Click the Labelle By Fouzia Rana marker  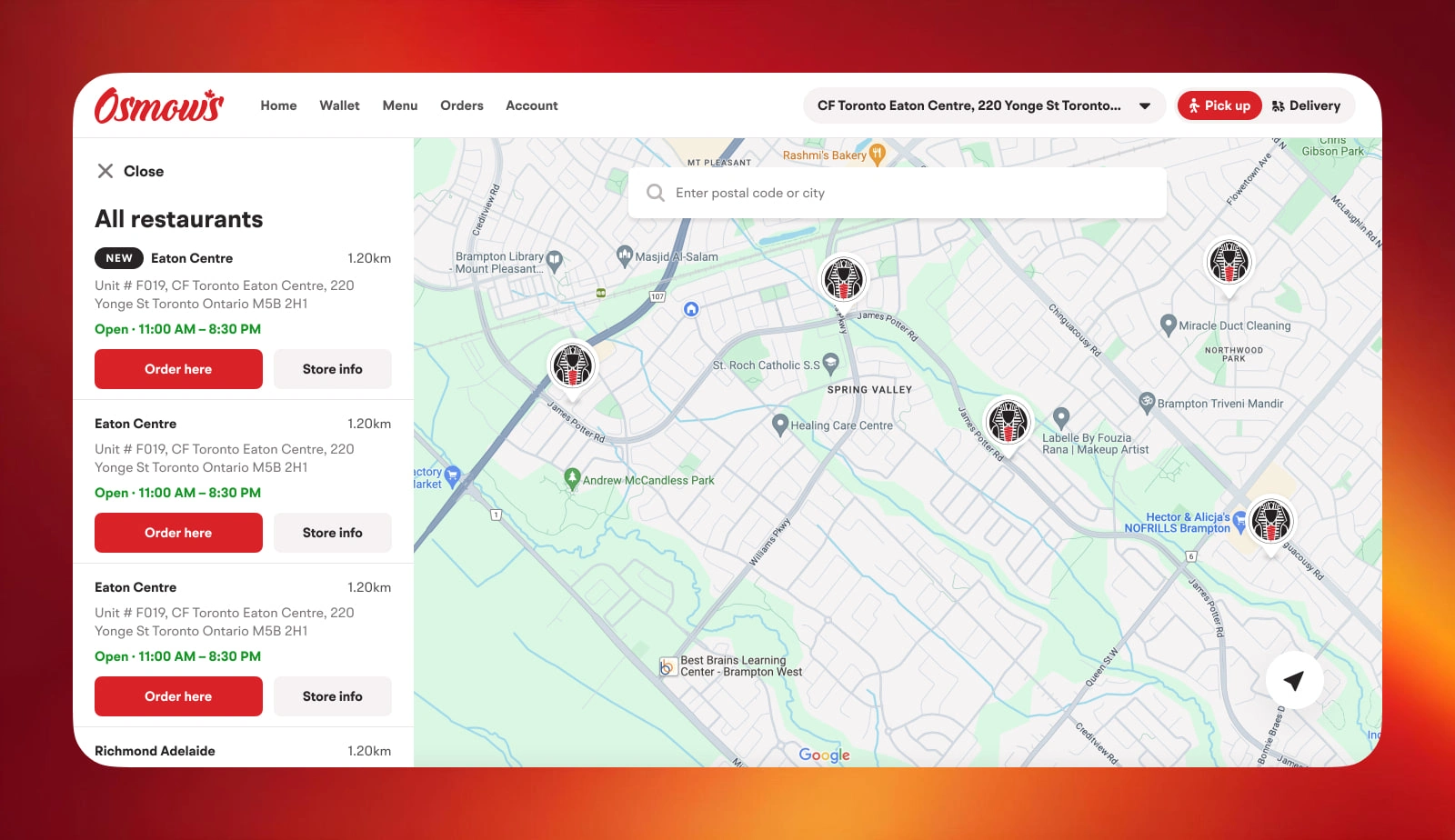click(x=1061, y=418)
